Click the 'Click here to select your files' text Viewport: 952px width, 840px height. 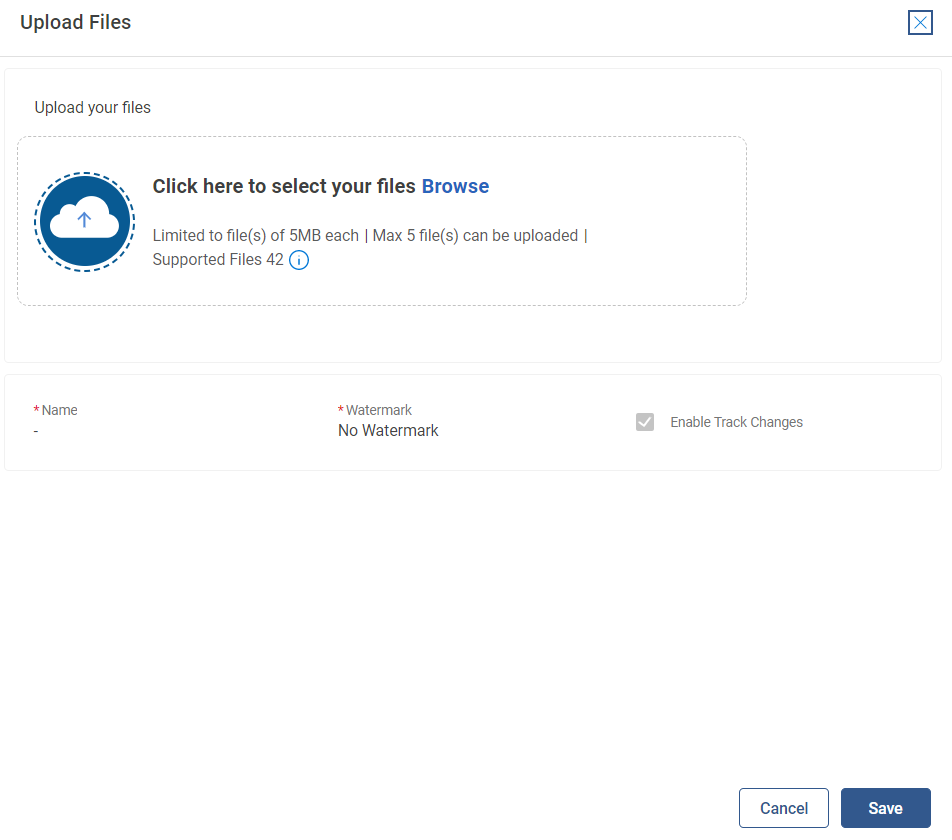coord(284,186)
